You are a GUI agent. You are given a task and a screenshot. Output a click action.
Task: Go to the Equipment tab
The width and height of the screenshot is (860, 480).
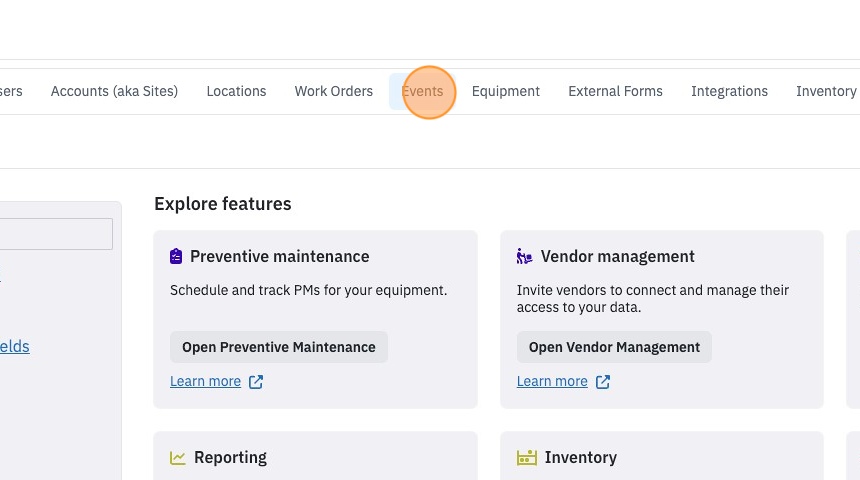coord(506,91)
